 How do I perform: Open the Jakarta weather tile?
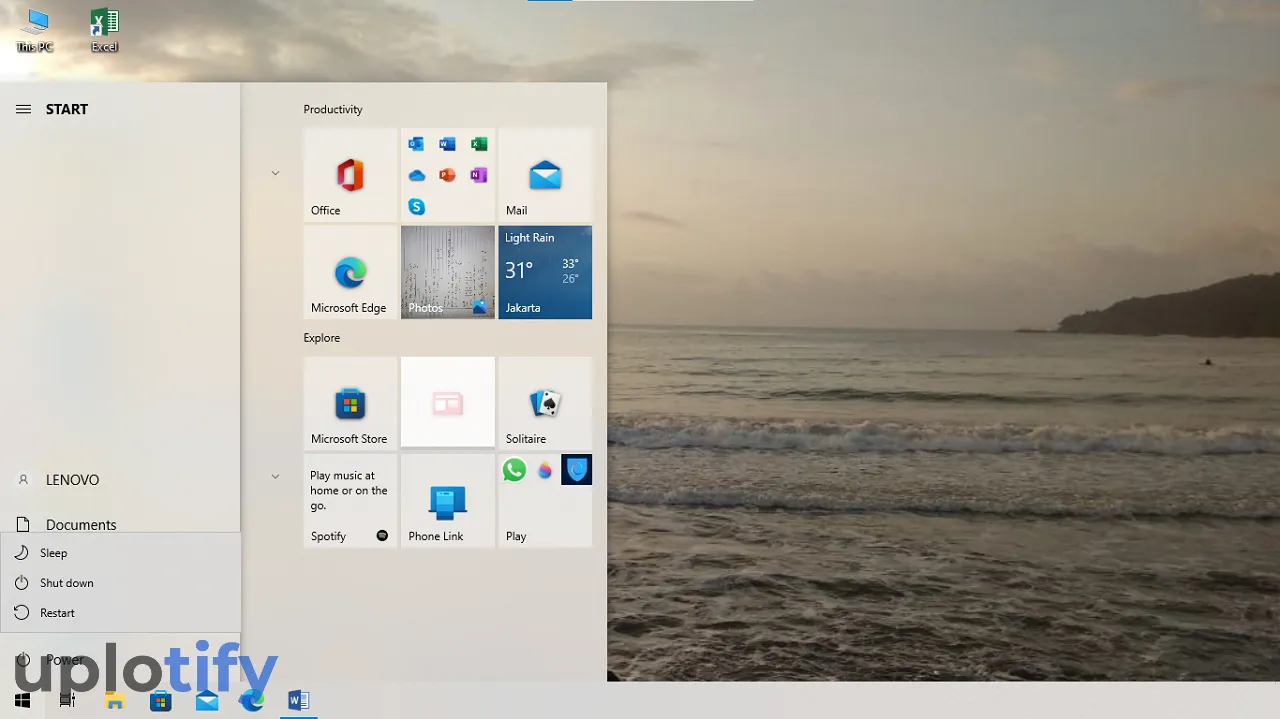click(545, 272)
